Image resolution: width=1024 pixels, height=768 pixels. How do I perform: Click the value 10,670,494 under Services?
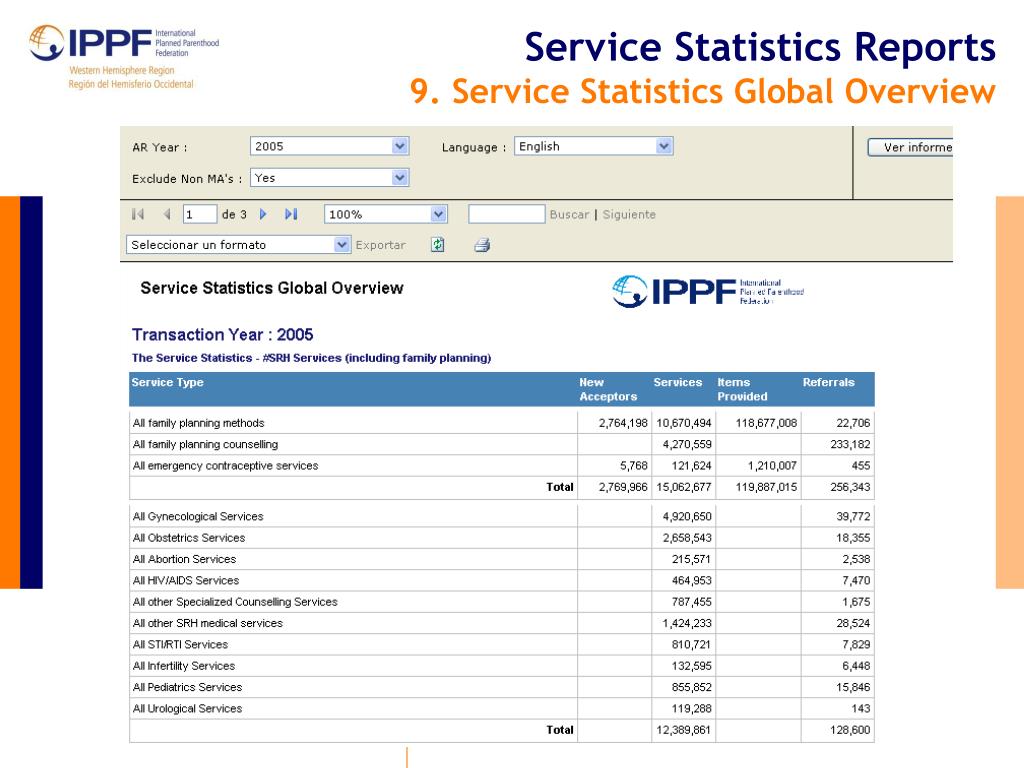(684, 423)
